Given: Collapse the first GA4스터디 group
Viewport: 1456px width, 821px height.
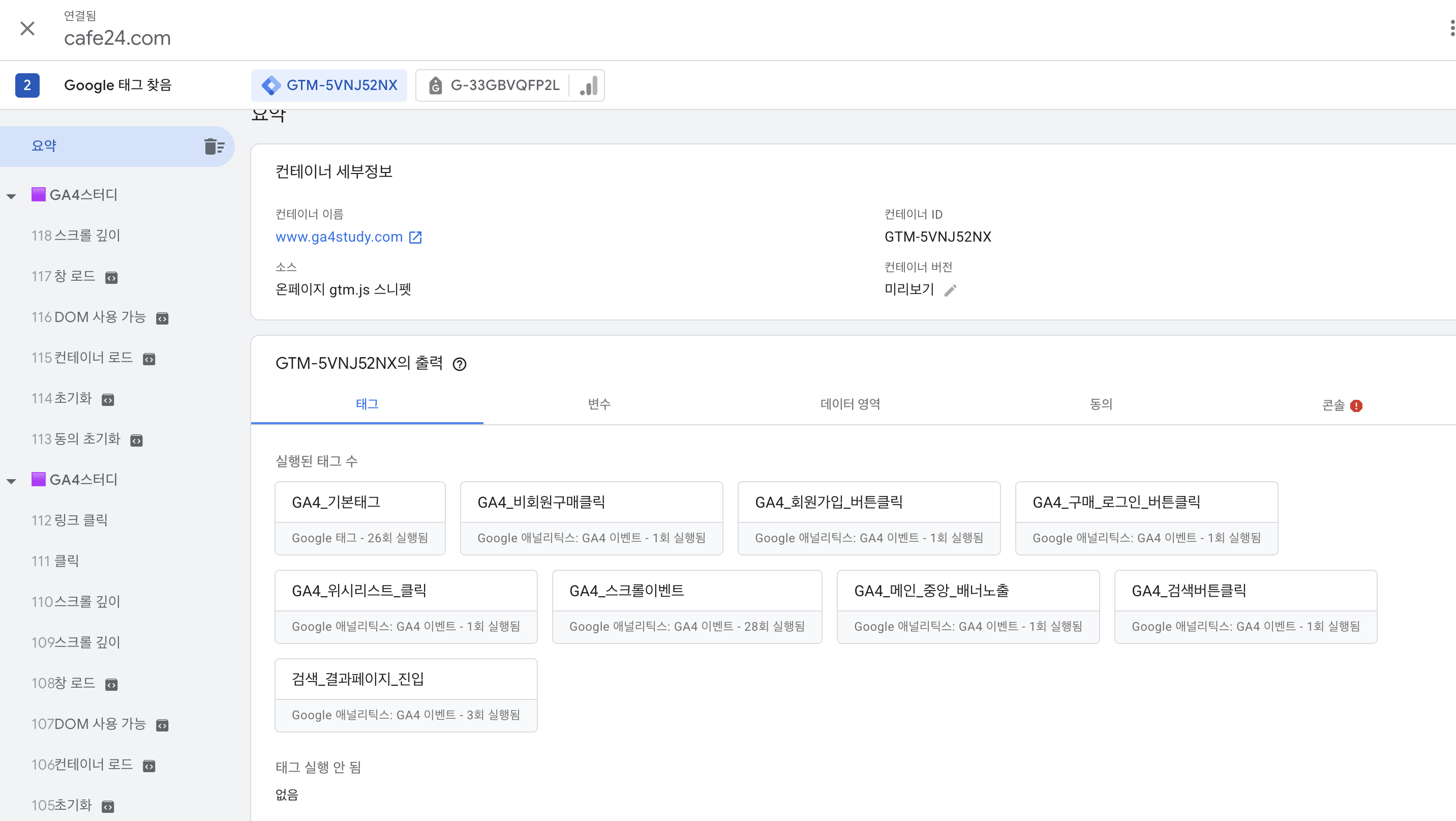Looking at the screenshot, I should click(11, 196).
